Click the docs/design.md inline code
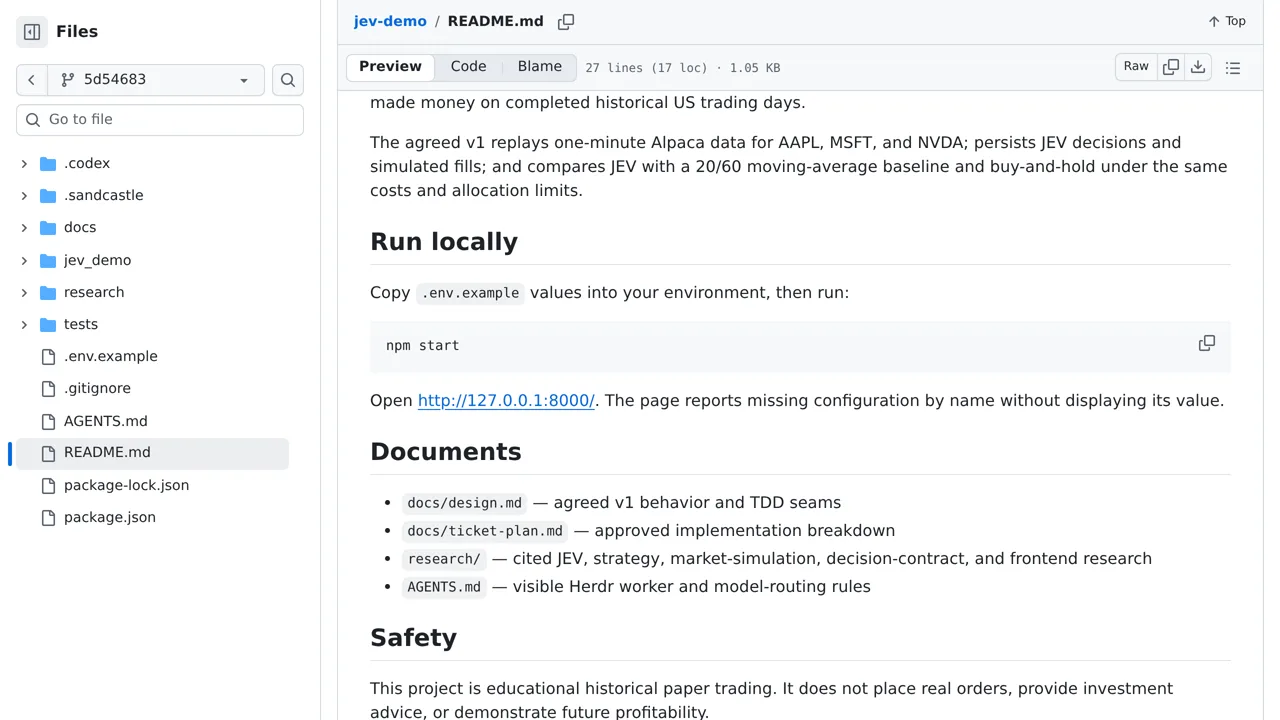 (465, 503)
